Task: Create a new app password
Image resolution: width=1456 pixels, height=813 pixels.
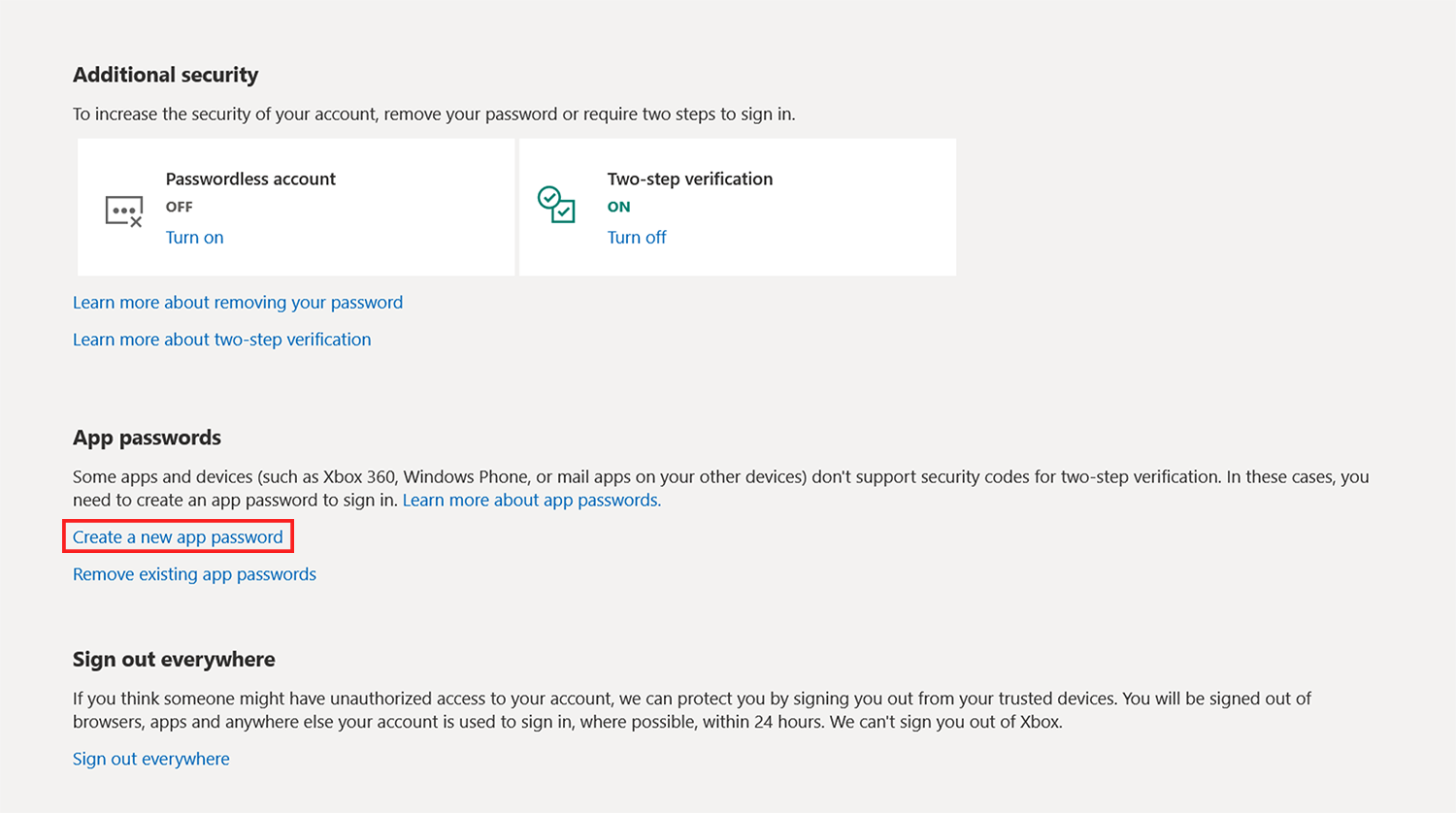Action: coord(178,537)
